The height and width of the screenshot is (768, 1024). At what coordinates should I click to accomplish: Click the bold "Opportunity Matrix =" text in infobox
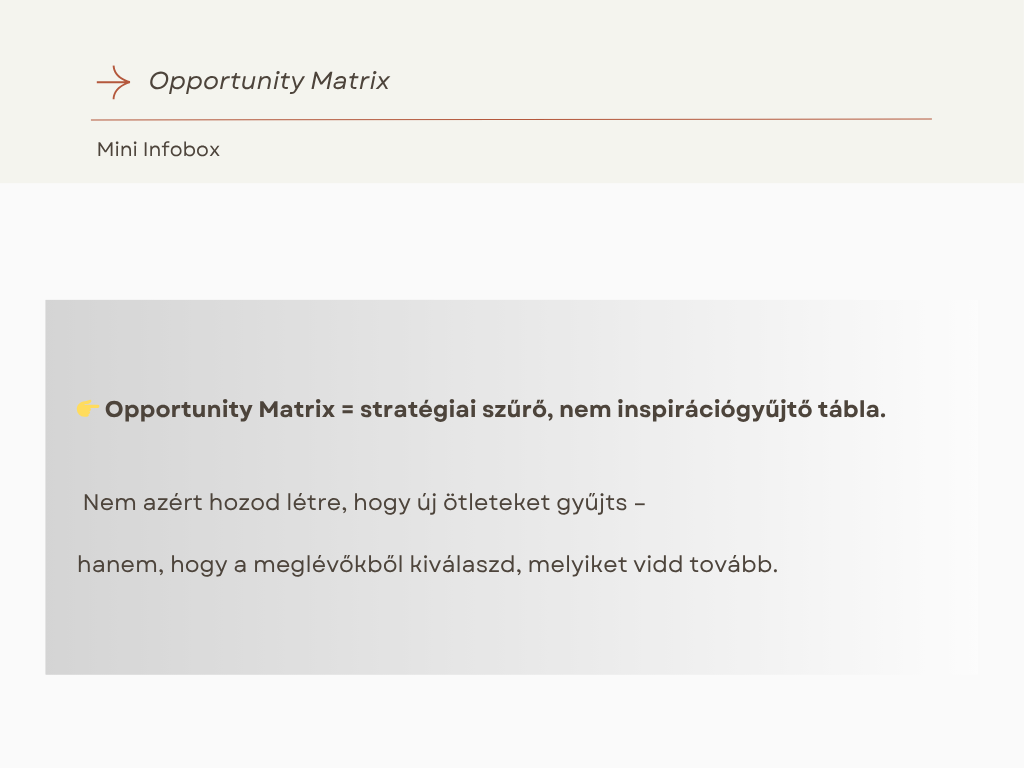pyautogui.click(x=230, y=410)
